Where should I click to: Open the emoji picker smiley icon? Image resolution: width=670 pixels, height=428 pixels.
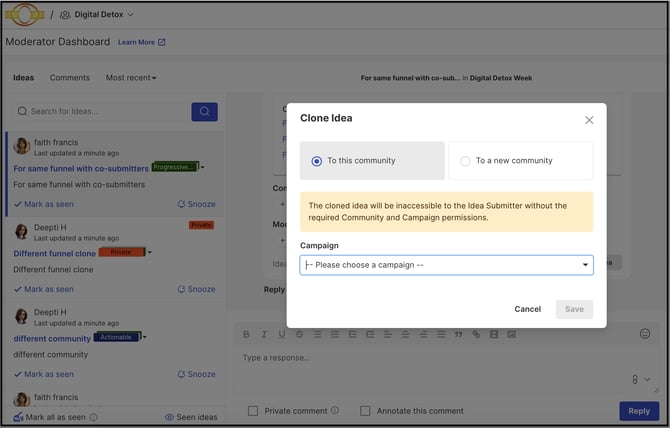tap(645, 334)
